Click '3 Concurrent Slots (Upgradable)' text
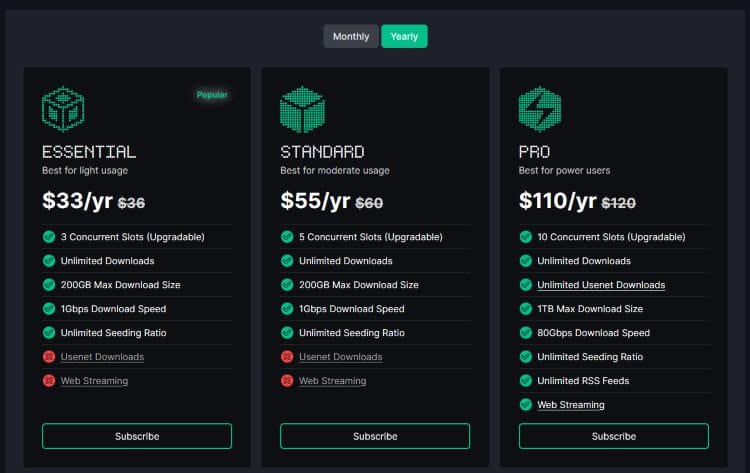The image size is (750, 473). [132, 237]
